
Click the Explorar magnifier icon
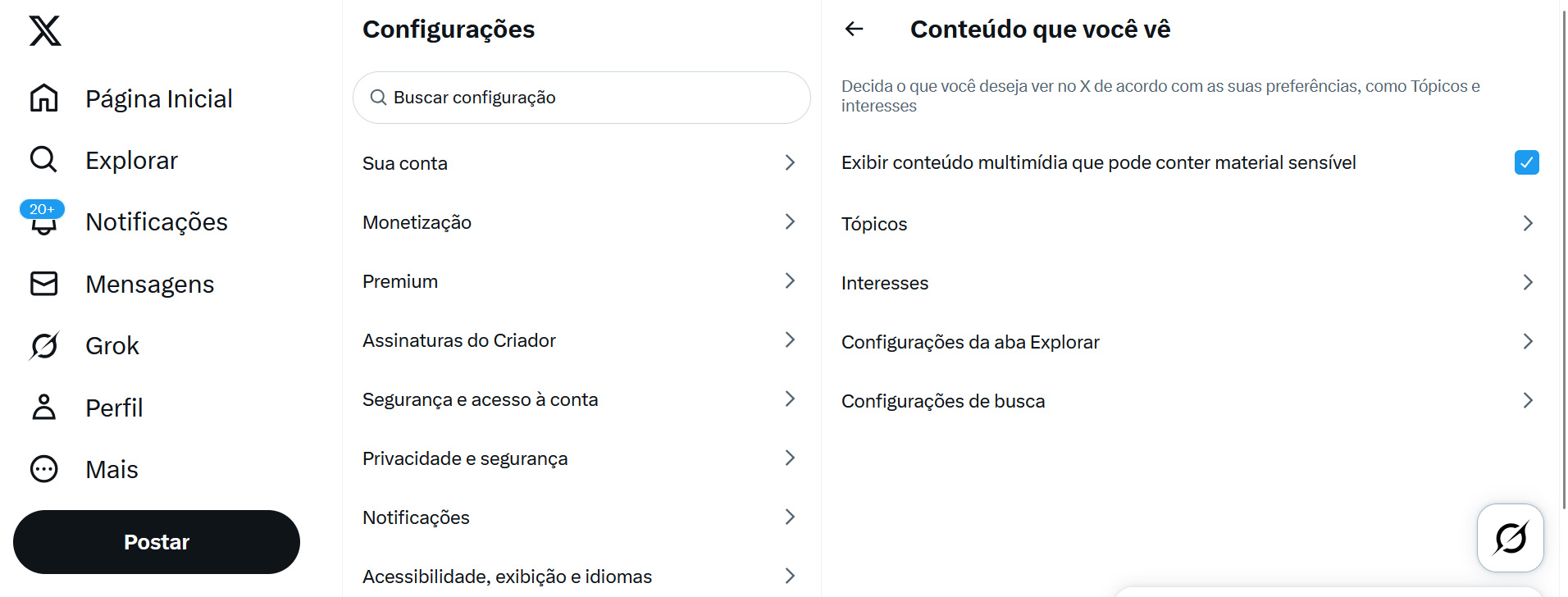click(x=43, y=160)
